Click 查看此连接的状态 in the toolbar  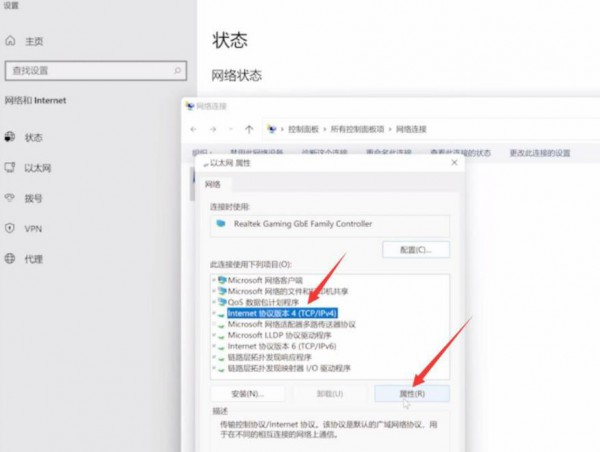click(460, 153)
